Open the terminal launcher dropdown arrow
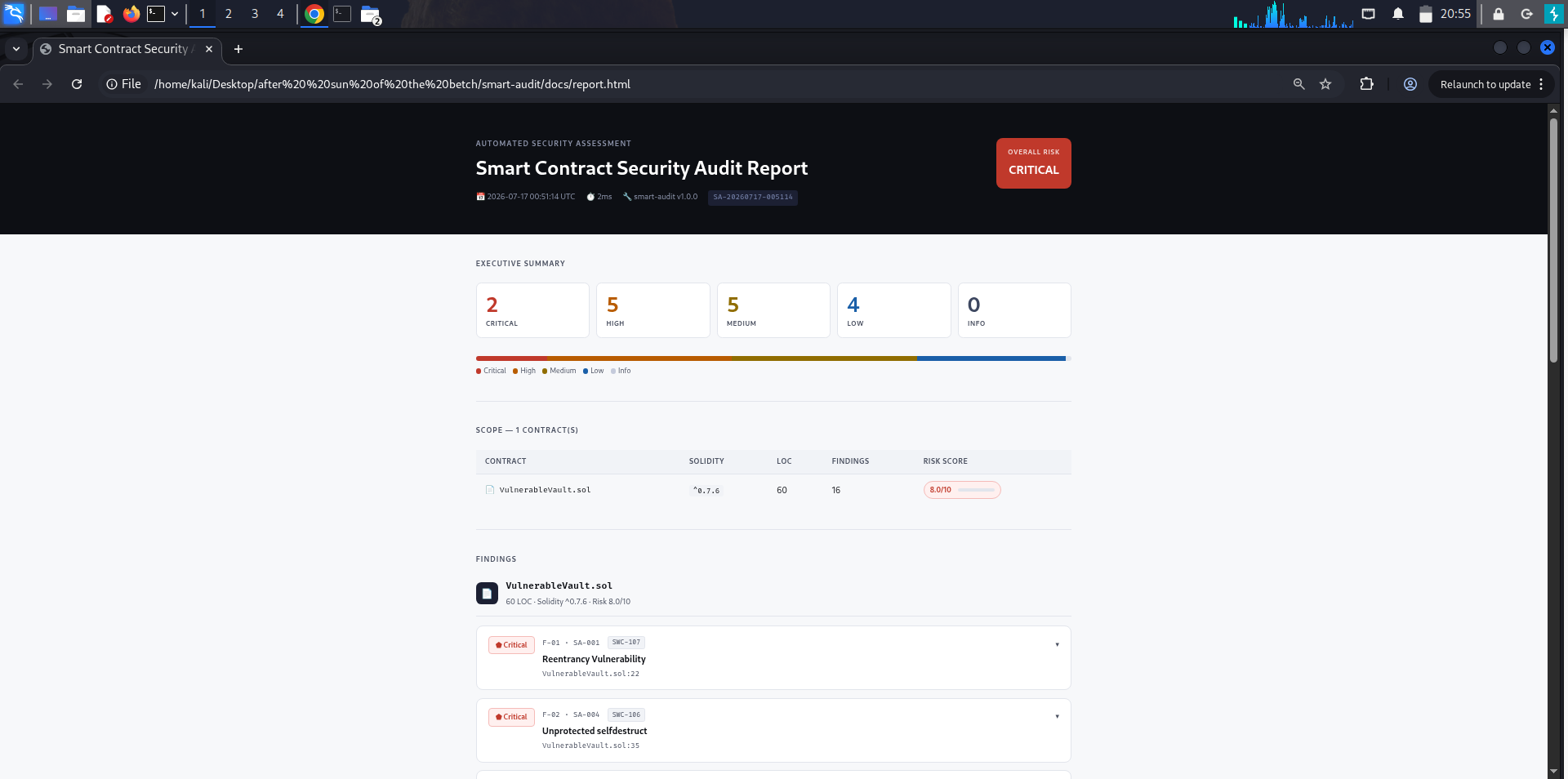This screenshot has width=1568, height=779. click(x=175, y=14)
